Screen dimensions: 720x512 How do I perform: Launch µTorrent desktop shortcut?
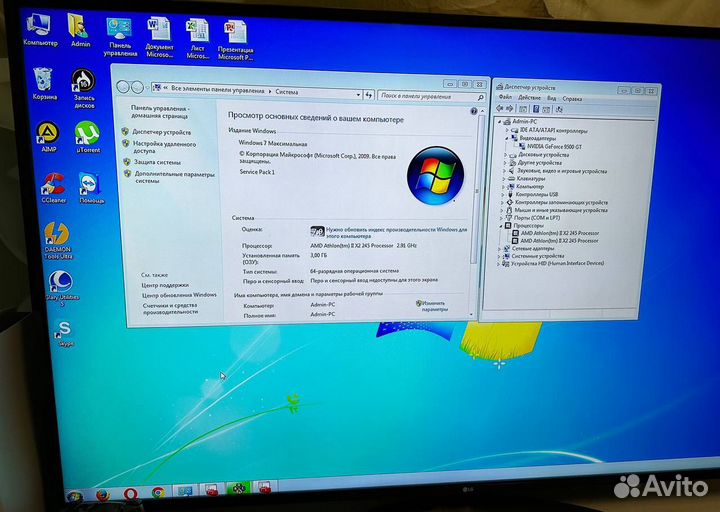pyautogui.click(x=88, y=137)
